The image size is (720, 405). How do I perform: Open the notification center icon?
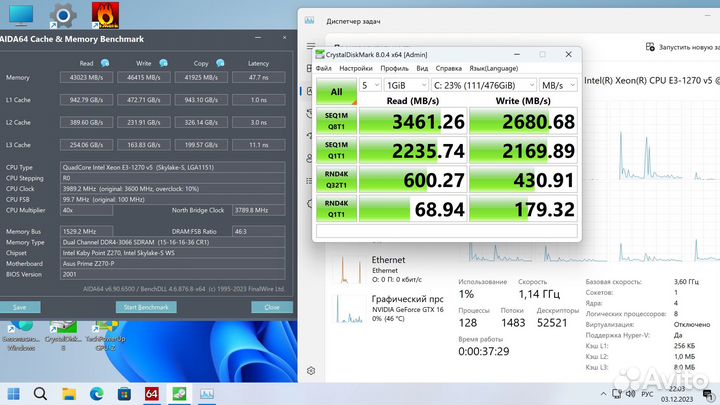click(709, 394)
